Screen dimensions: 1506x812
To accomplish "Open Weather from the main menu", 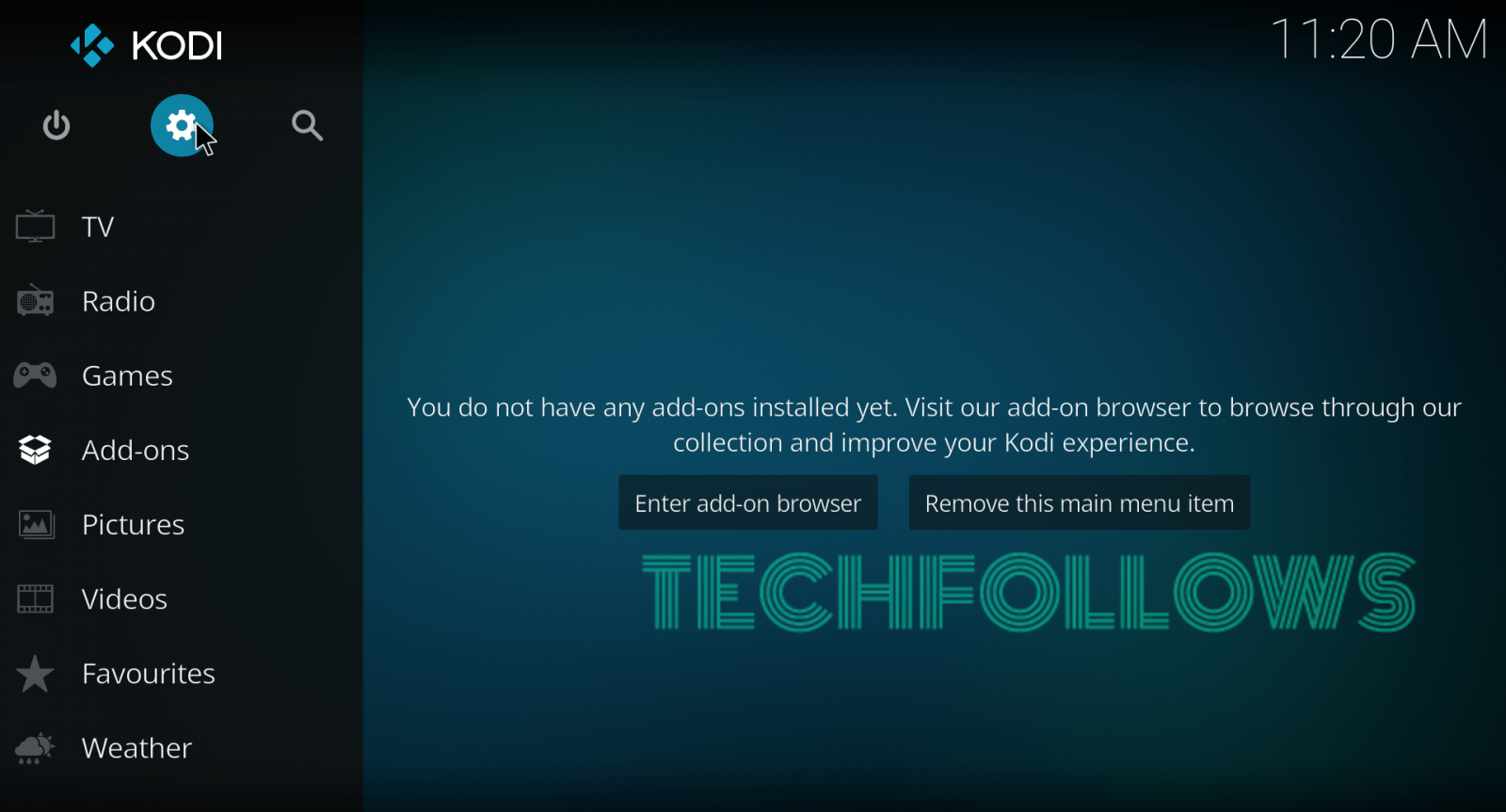I will click(136, 748).
